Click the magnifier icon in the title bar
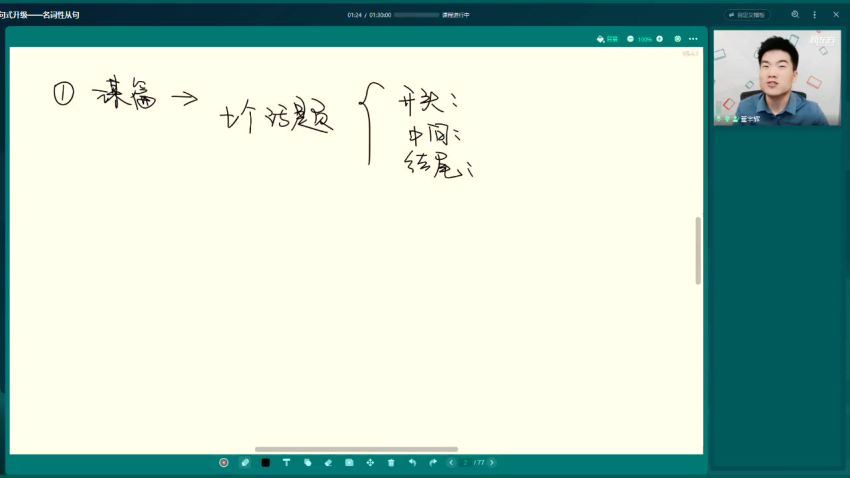Screen dimensions: 850x478 (795, 15)
